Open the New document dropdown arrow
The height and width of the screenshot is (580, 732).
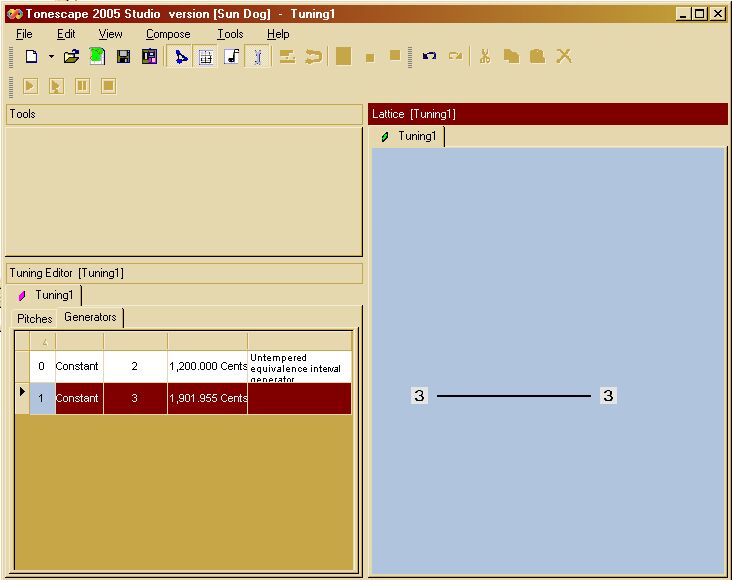pos(51,57)
